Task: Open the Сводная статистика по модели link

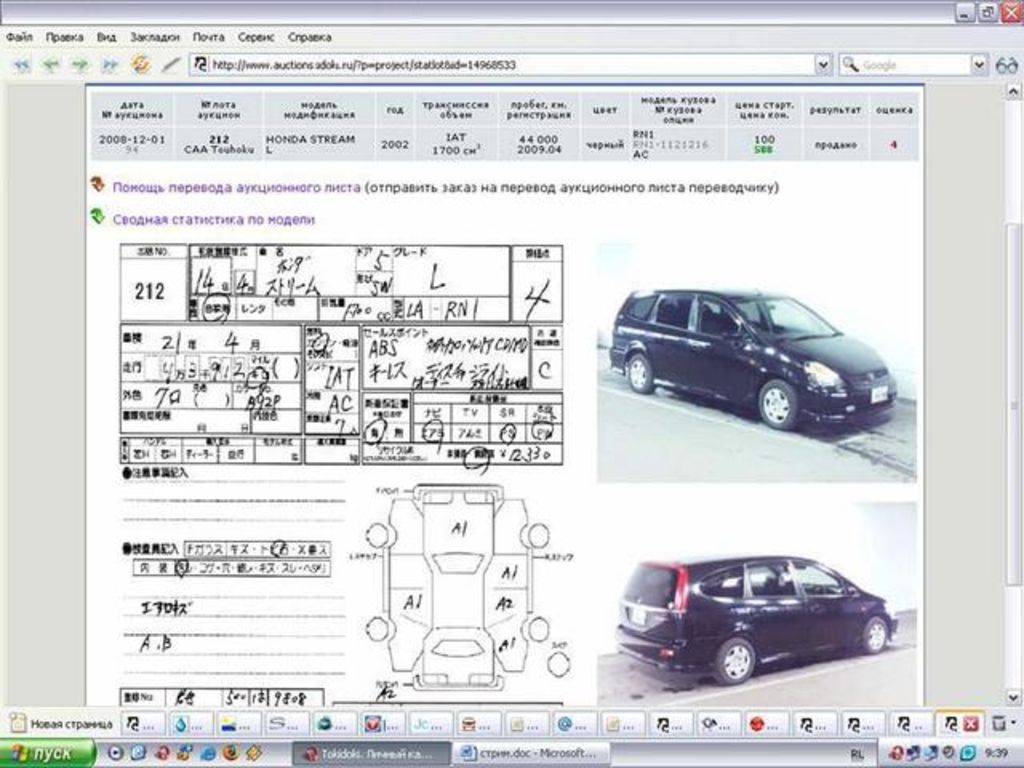Action: 214,219
